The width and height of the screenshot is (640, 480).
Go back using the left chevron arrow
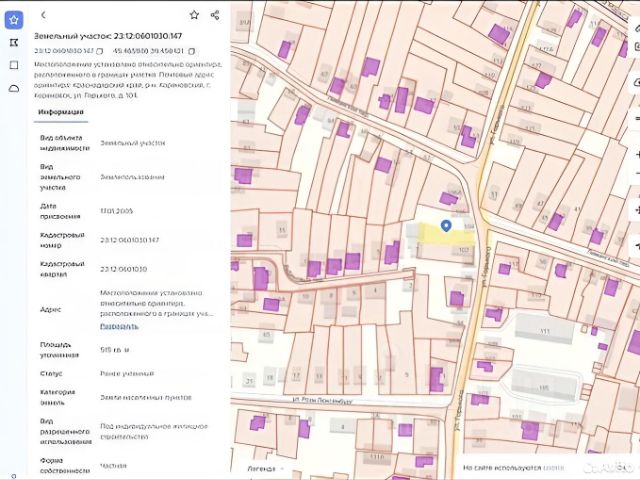tap(43, 15)
